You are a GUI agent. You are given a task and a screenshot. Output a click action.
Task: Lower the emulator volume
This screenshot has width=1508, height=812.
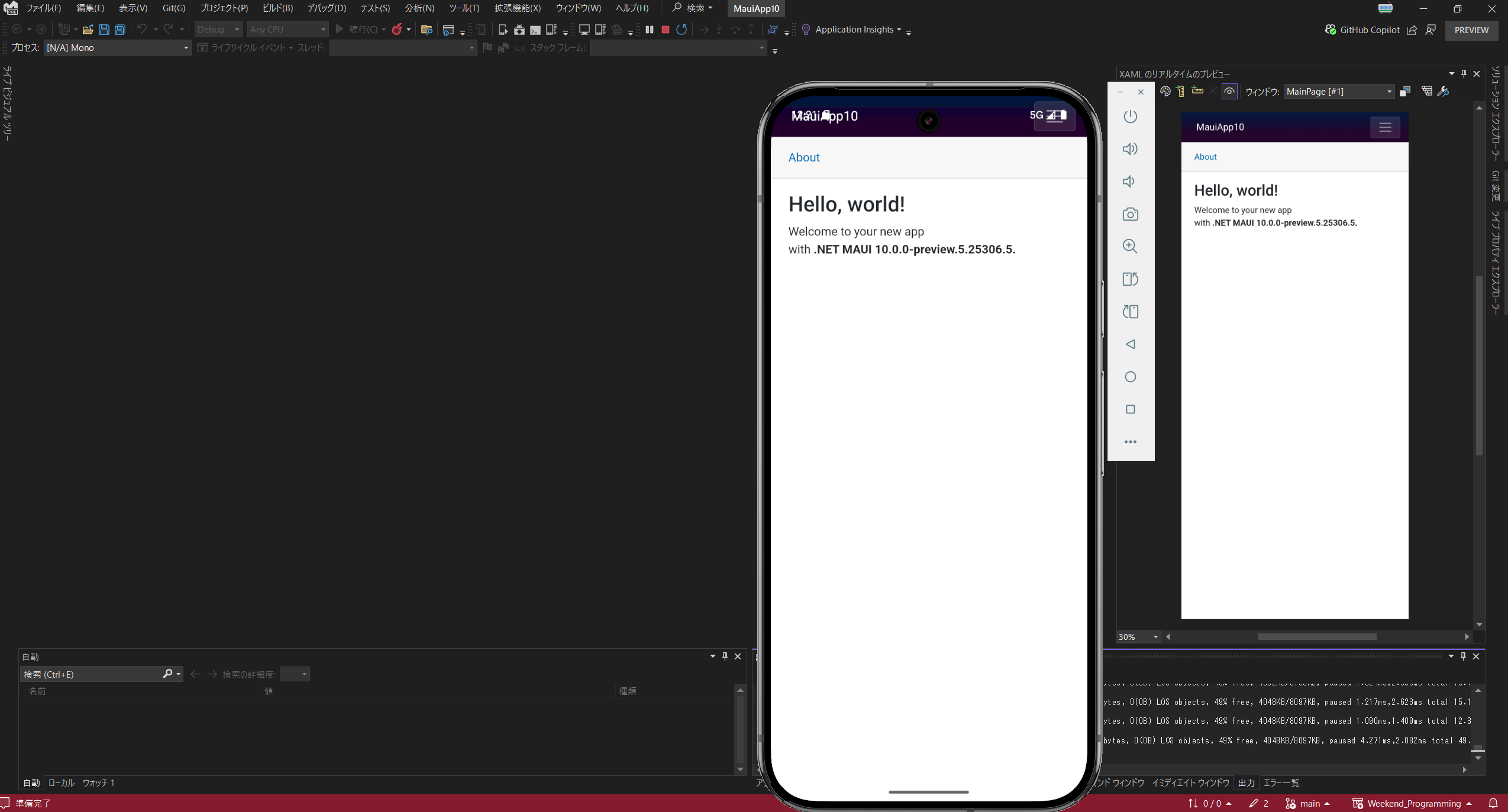coord(1129,182)
